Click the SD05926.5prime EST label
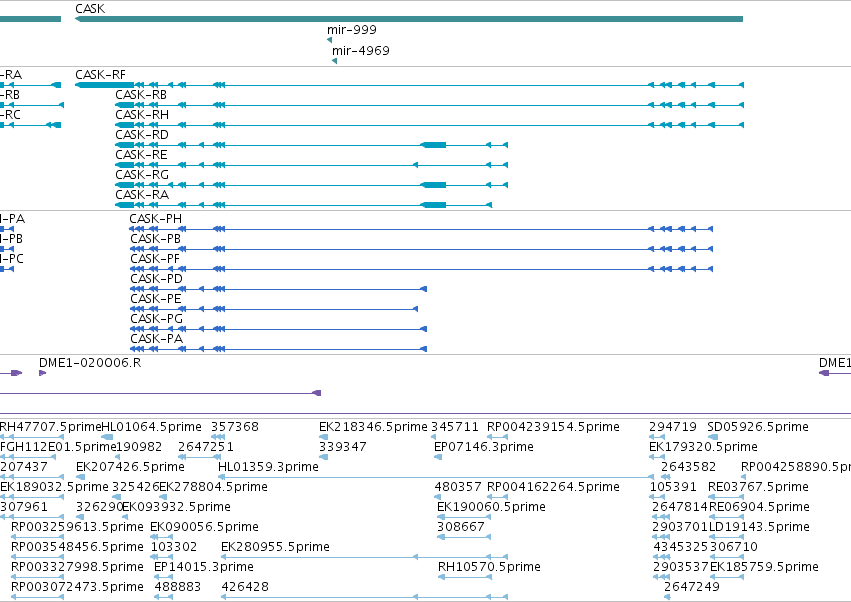The width and height of the screenshot is (851, 602). click(x=758, y=427)
